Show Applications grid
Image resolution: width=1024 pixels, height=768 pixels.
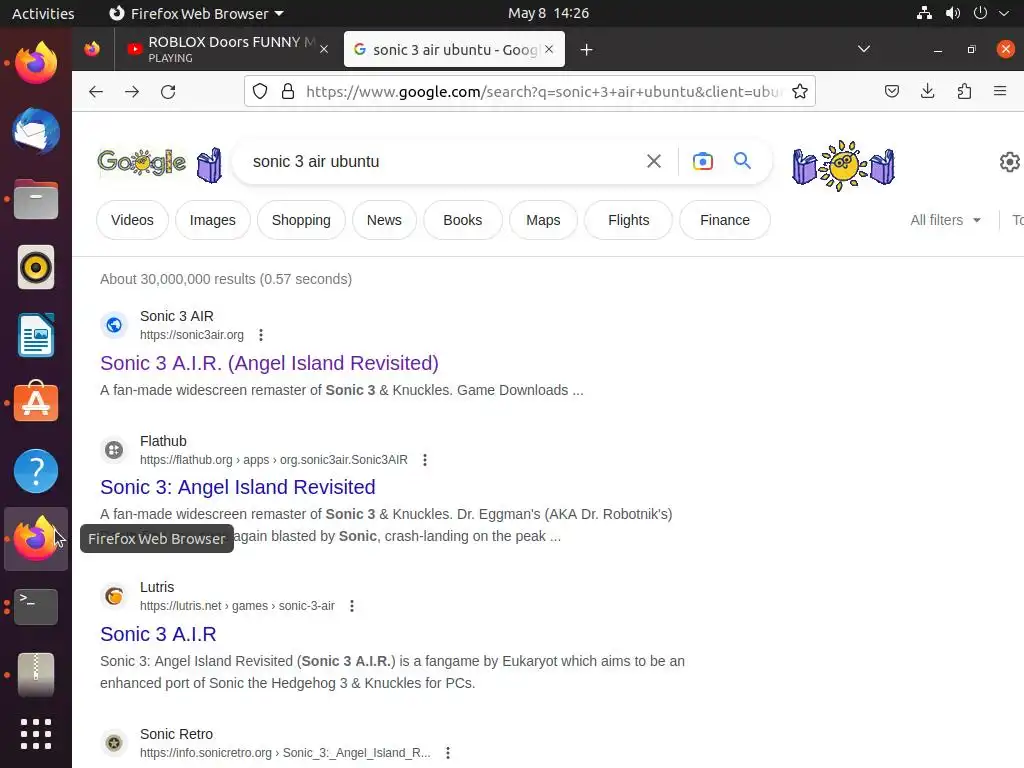coord(36,734)
